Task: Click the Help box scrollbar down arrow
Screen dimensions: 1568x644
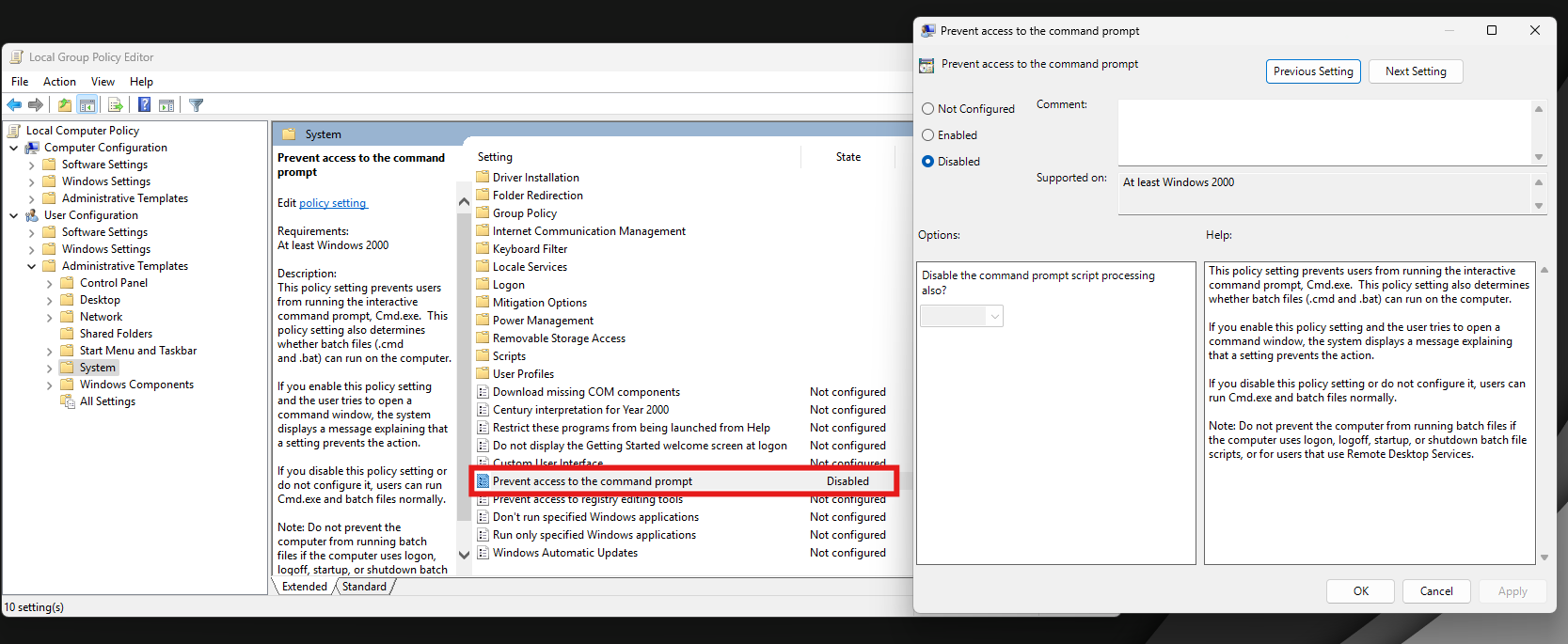Action: tap(1544, 558)
